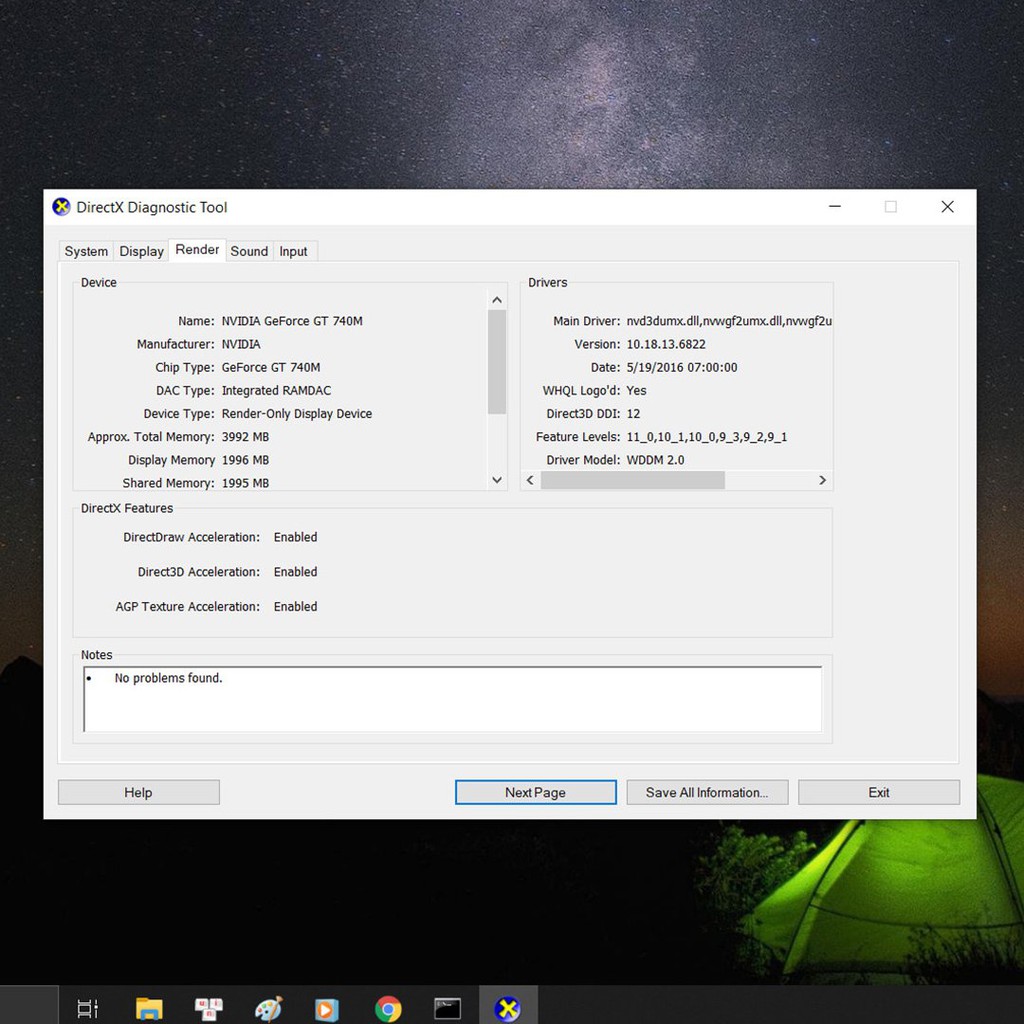1024x1024 pixels.
Task: Open Task View from the taskbar
Action: (x=88, y=1008)
